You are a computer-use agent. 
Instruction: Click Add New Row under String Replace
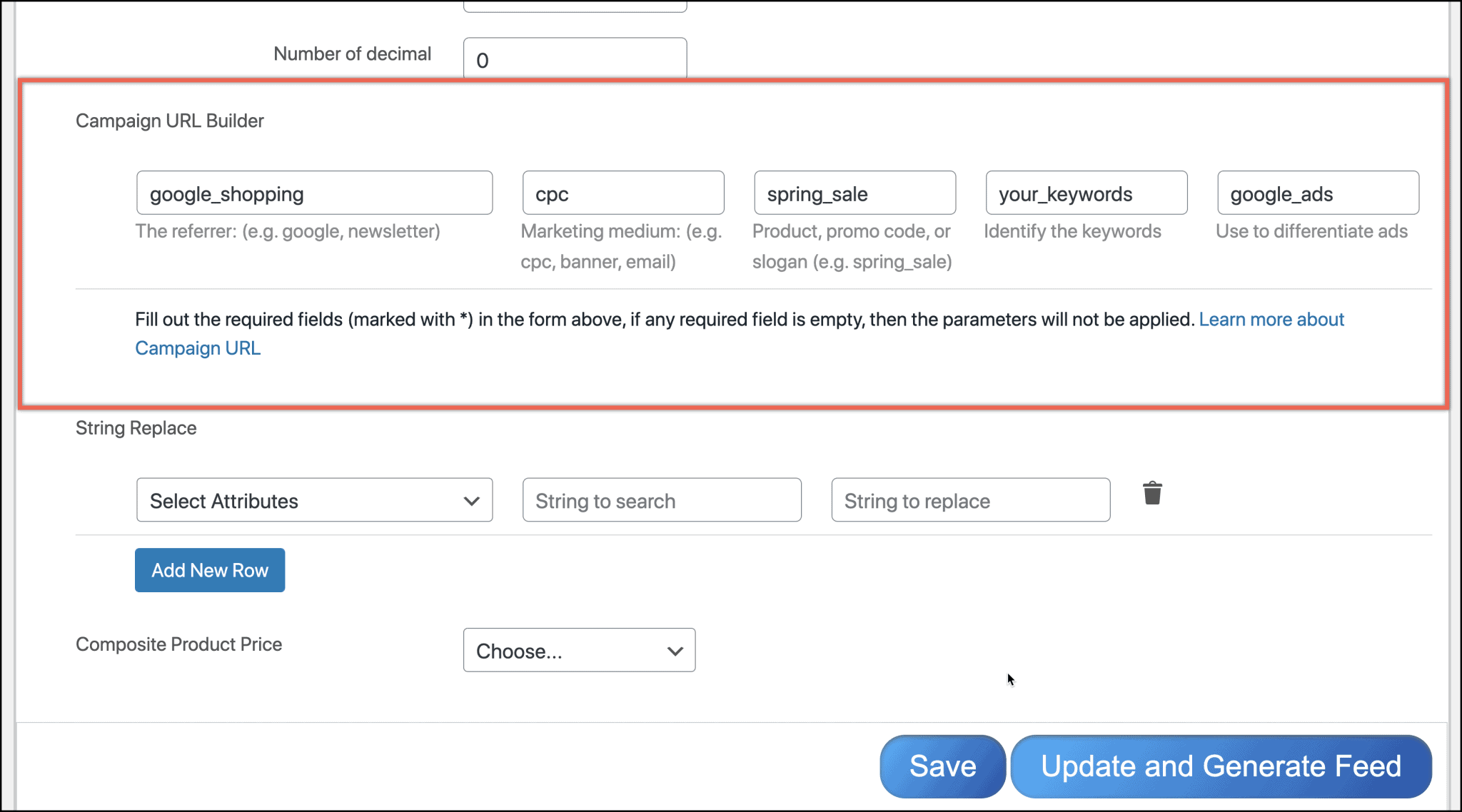pos(209,569)
